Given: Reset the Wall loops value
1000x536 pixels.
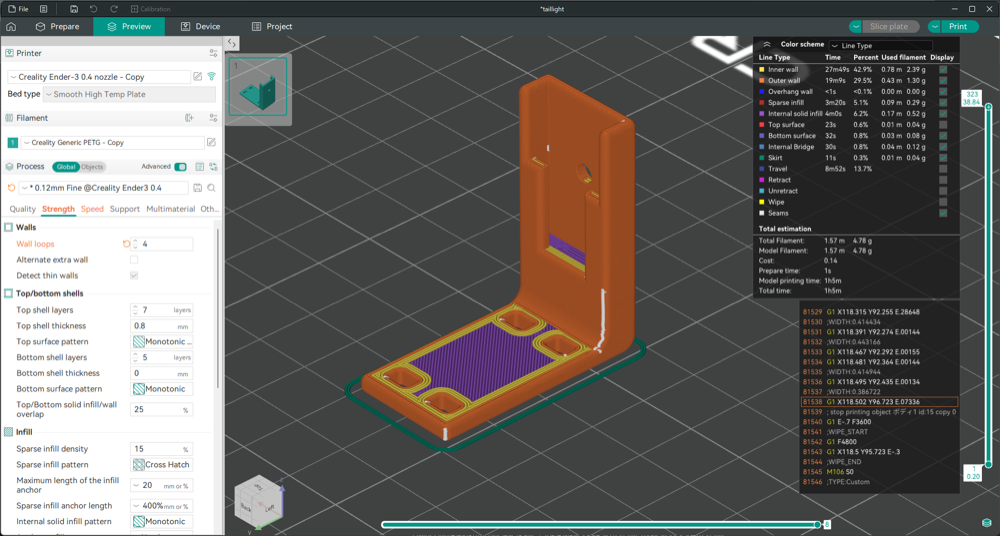Looking at the screenshot, I should (126, 244).
